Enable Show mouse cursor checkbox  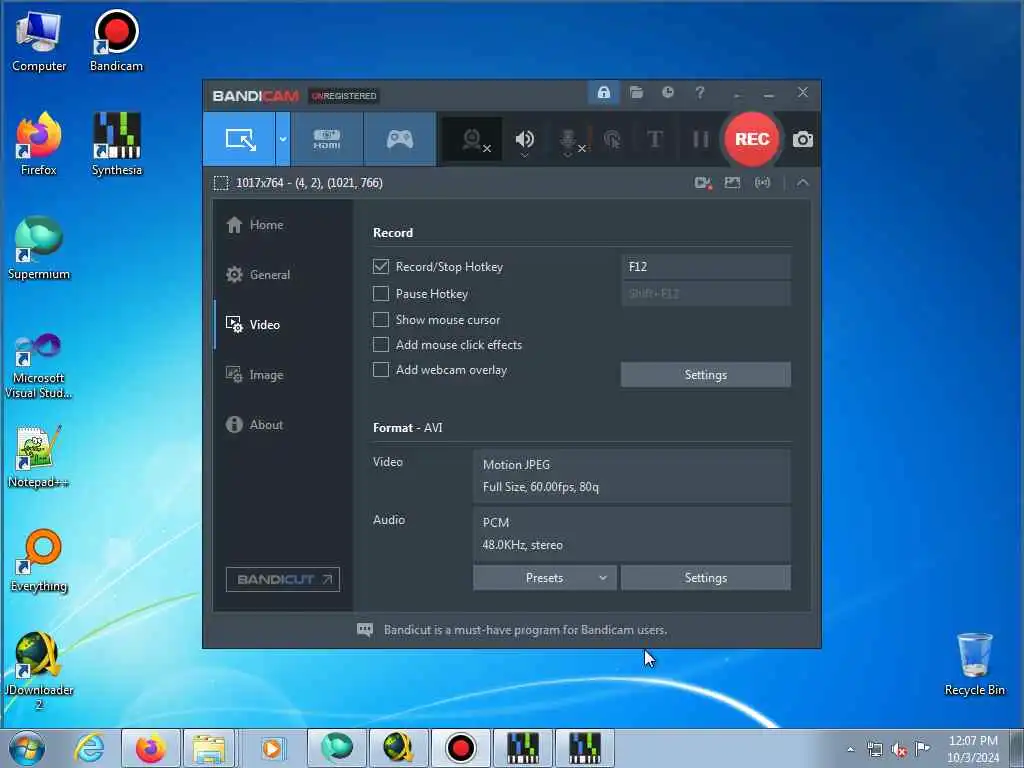pos(381,319)
